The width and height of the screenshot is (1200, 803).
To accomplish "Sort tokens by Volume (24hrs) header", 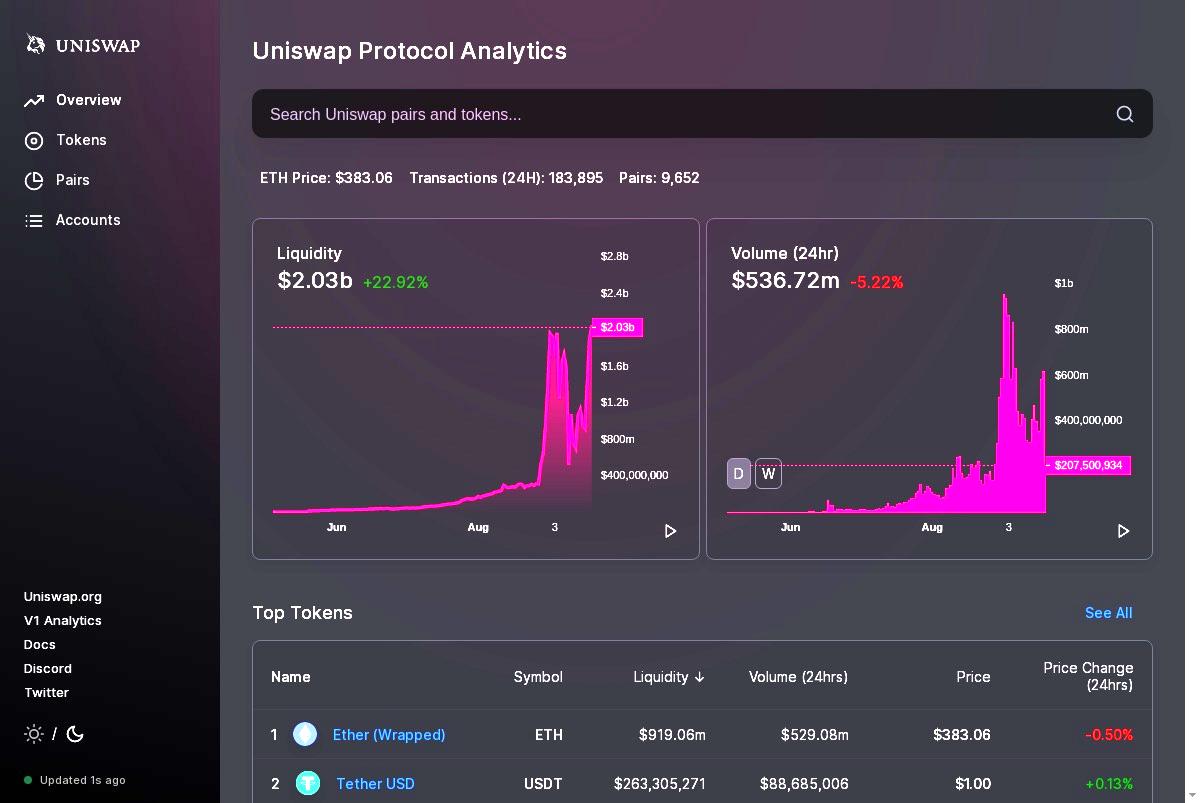I will pyautogui.click(x=798, y=677).
